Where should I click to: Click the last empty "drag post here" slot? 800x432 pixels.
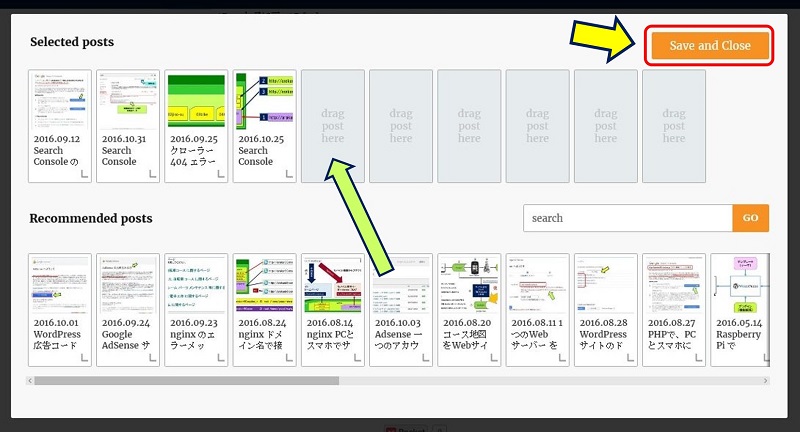point(672,126)
